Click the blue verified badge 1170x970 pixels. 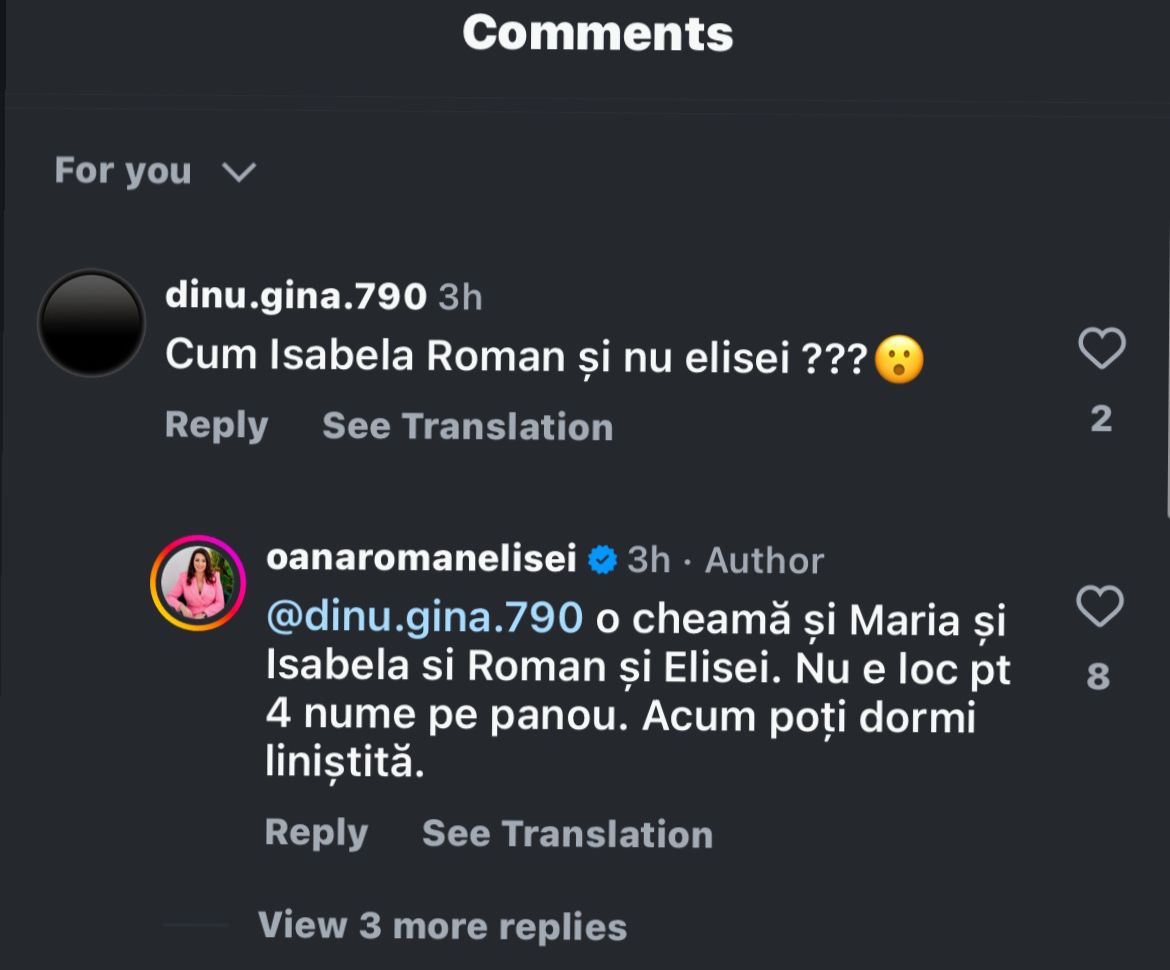point(602,560)
